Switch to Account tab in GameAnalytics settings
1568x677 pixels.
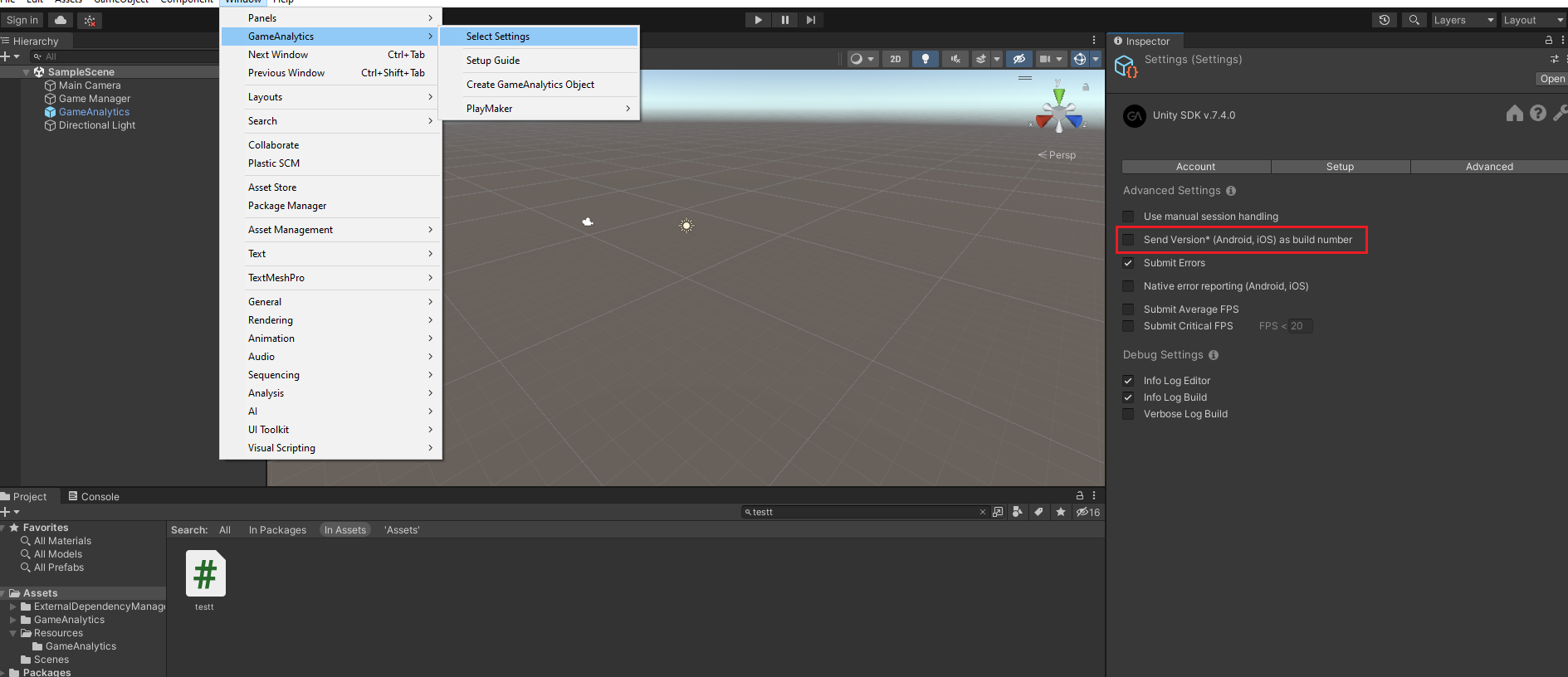(x=1195, y=167)
